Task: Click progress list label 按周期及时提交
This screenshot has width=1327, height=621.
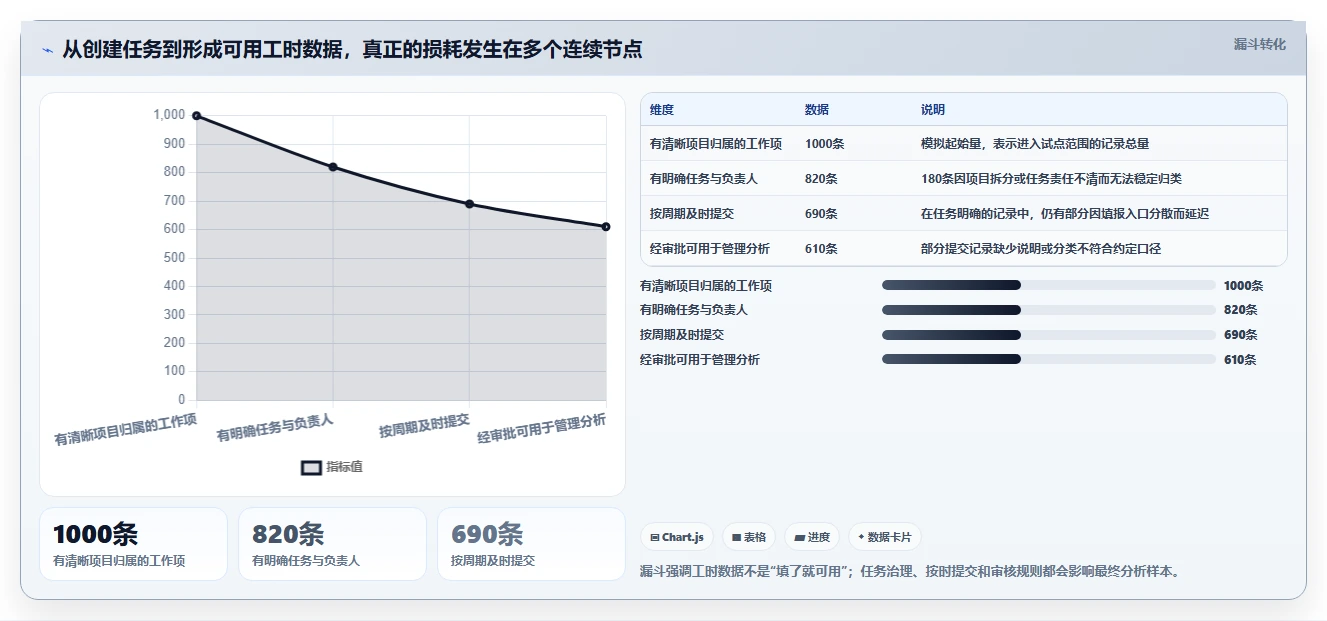Action: [x=682, y=335]
